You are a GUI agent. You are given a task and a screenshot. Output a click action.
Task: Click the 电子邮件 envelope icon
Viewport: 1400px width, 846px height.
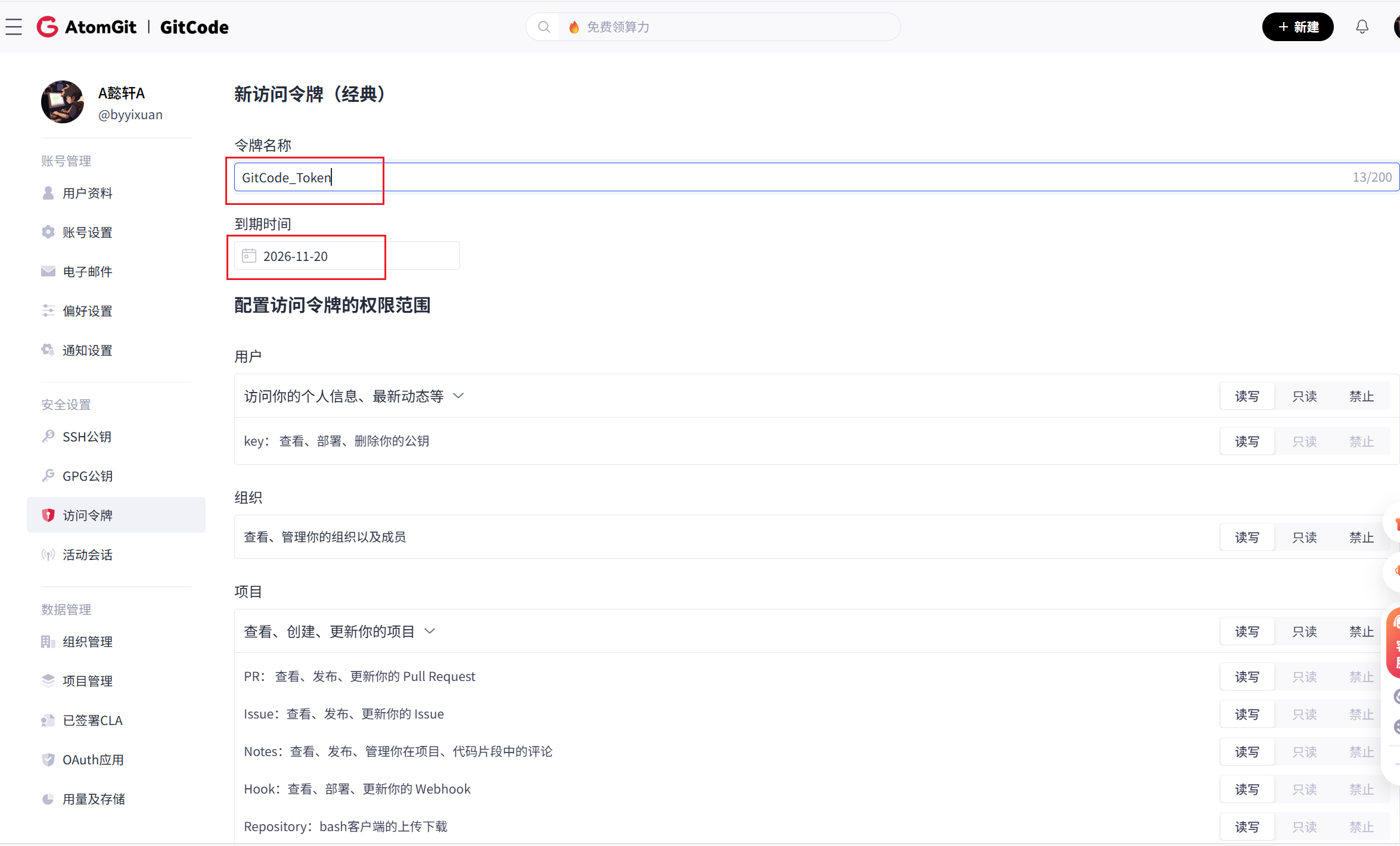(48, 272)
